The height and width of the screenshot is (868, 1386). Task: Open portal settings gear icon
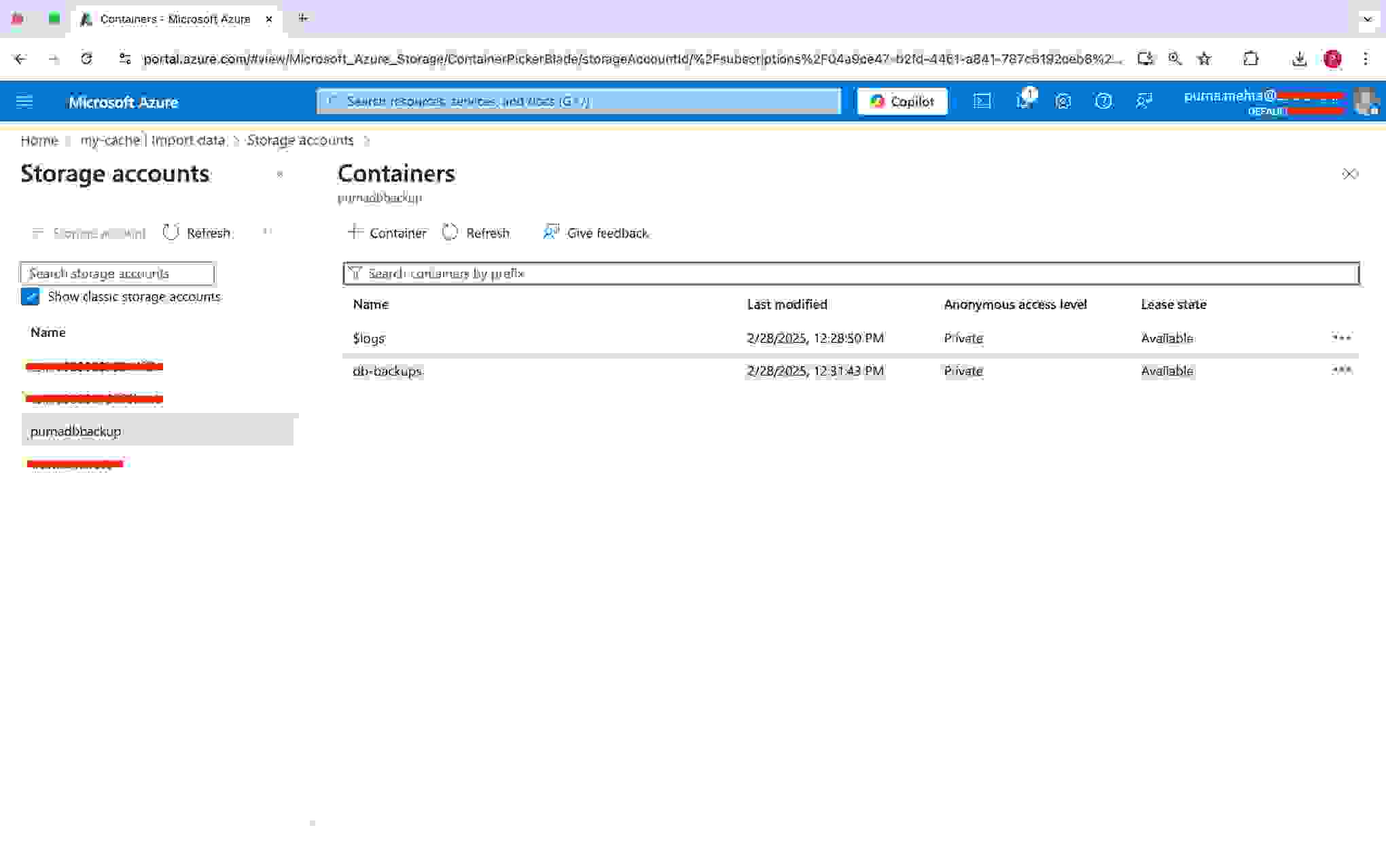pyautogui.click(x=1063, y=102)
